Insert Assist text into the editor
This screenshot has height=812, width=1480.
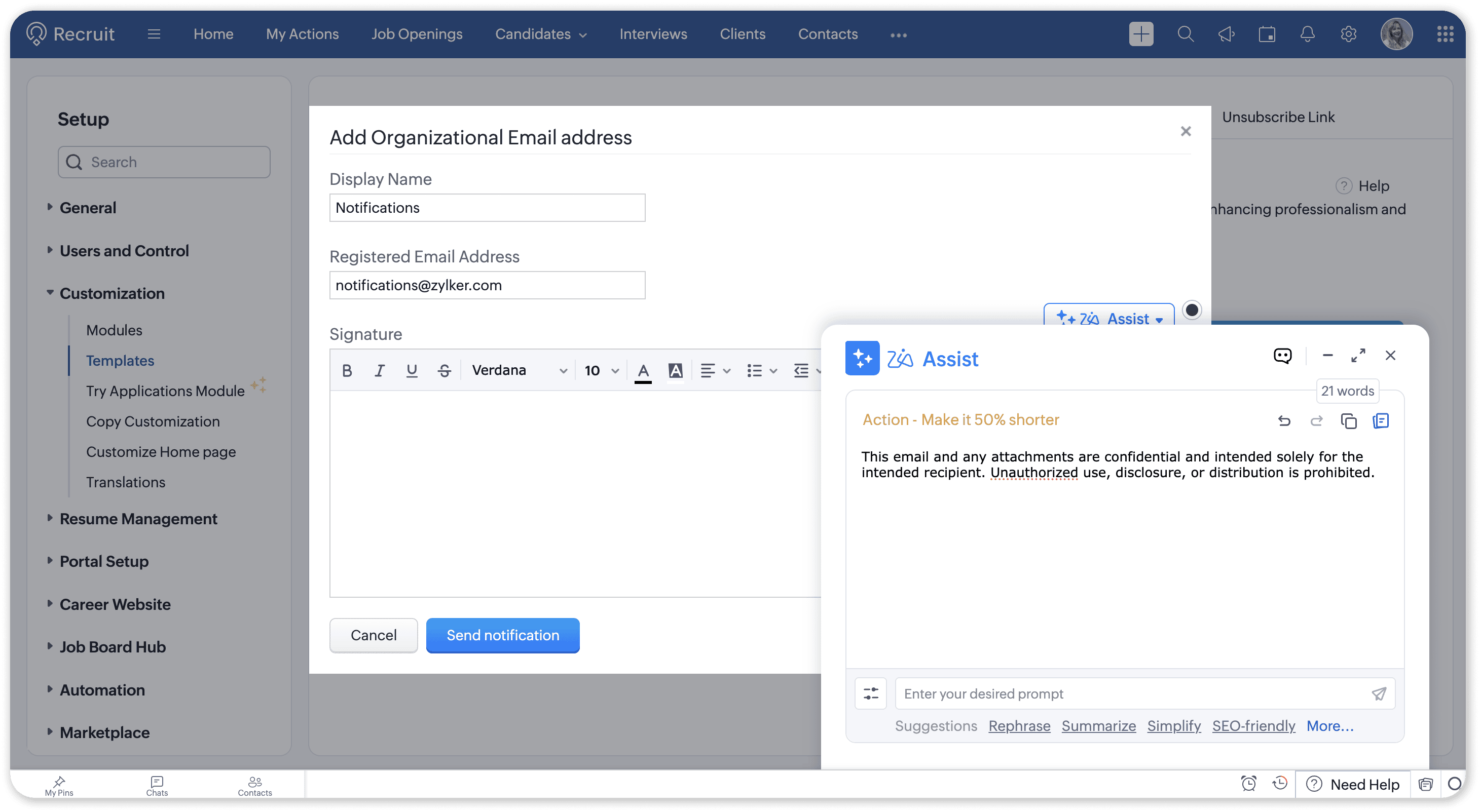(1380, 421)
